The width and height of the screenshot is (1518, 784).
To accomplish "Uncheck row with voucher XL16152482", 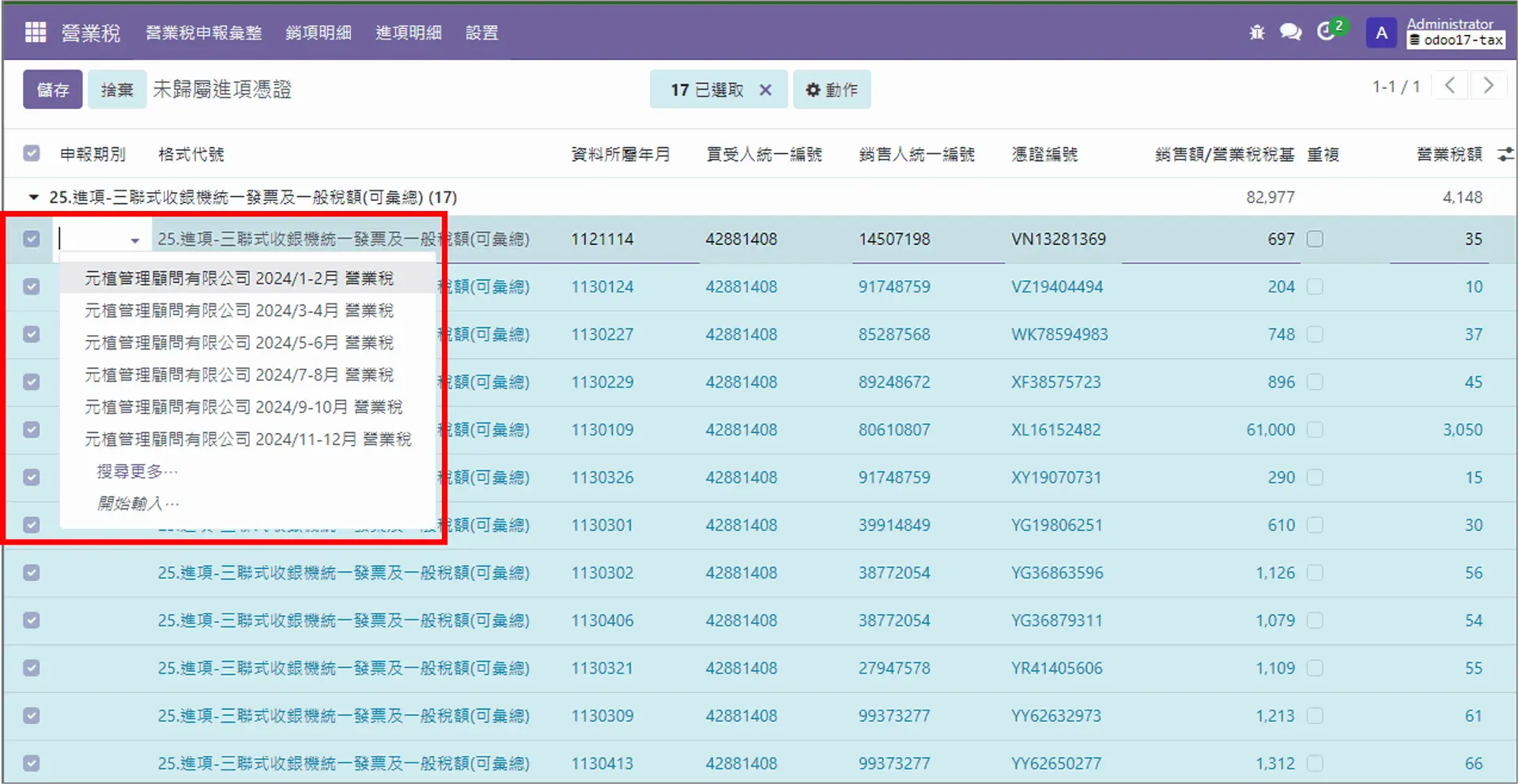I will tap(32, 429).
